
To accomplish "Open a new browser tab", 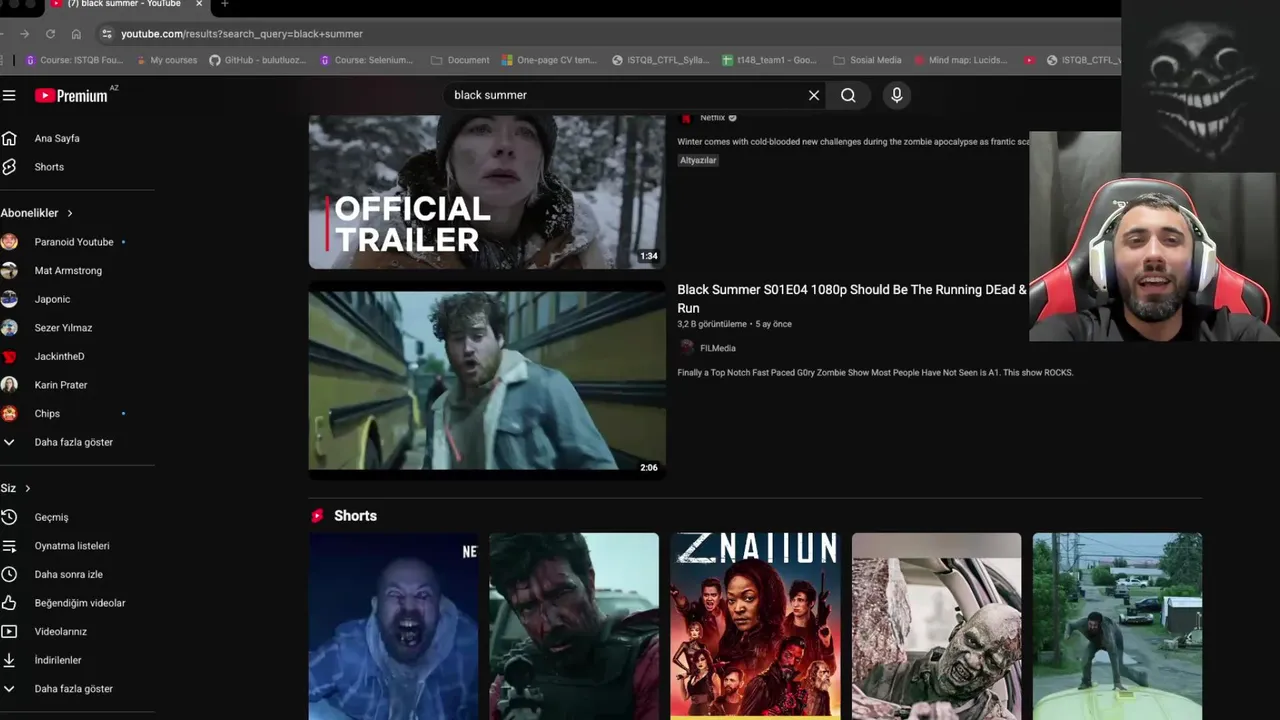I will 224,4.
